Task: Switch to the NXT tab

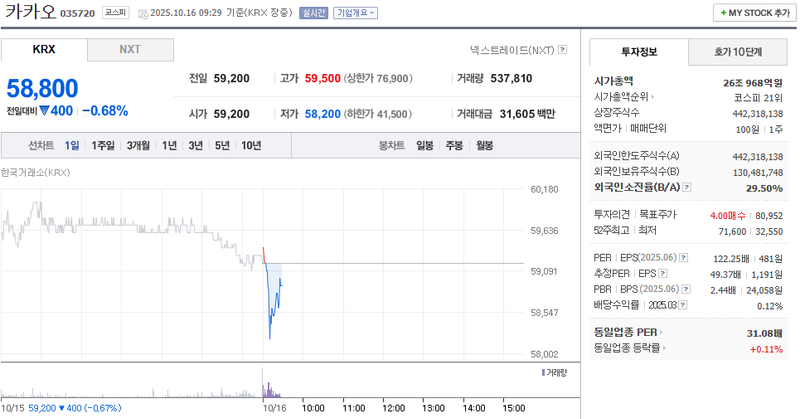Action: [x=130, y=49]
